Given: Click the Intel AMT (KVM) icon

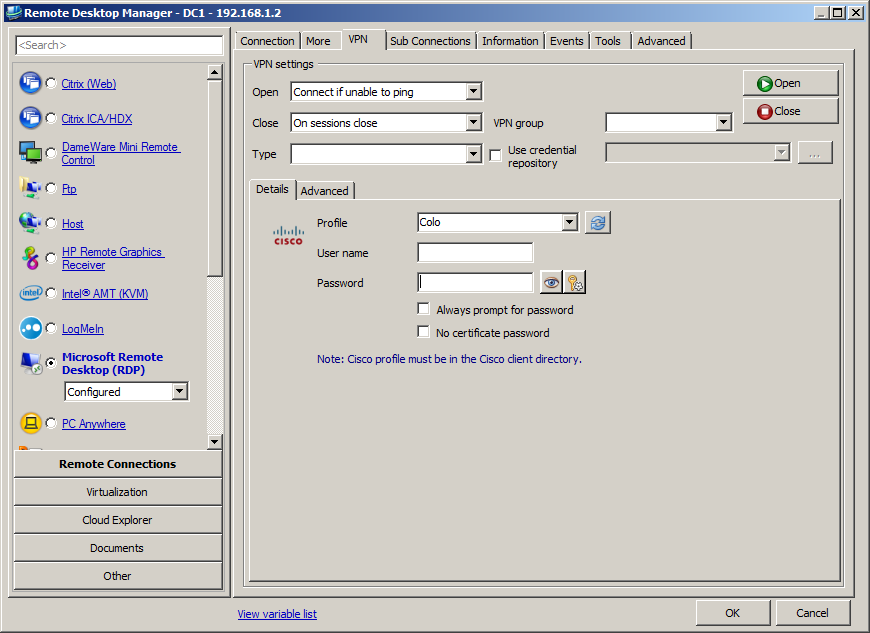Looking at the screenshot, I should tap(31, 293).
